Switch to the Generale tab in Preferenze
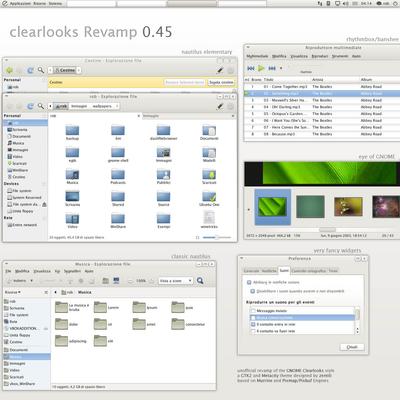This screenshot has width=400, height=400. 252,271
